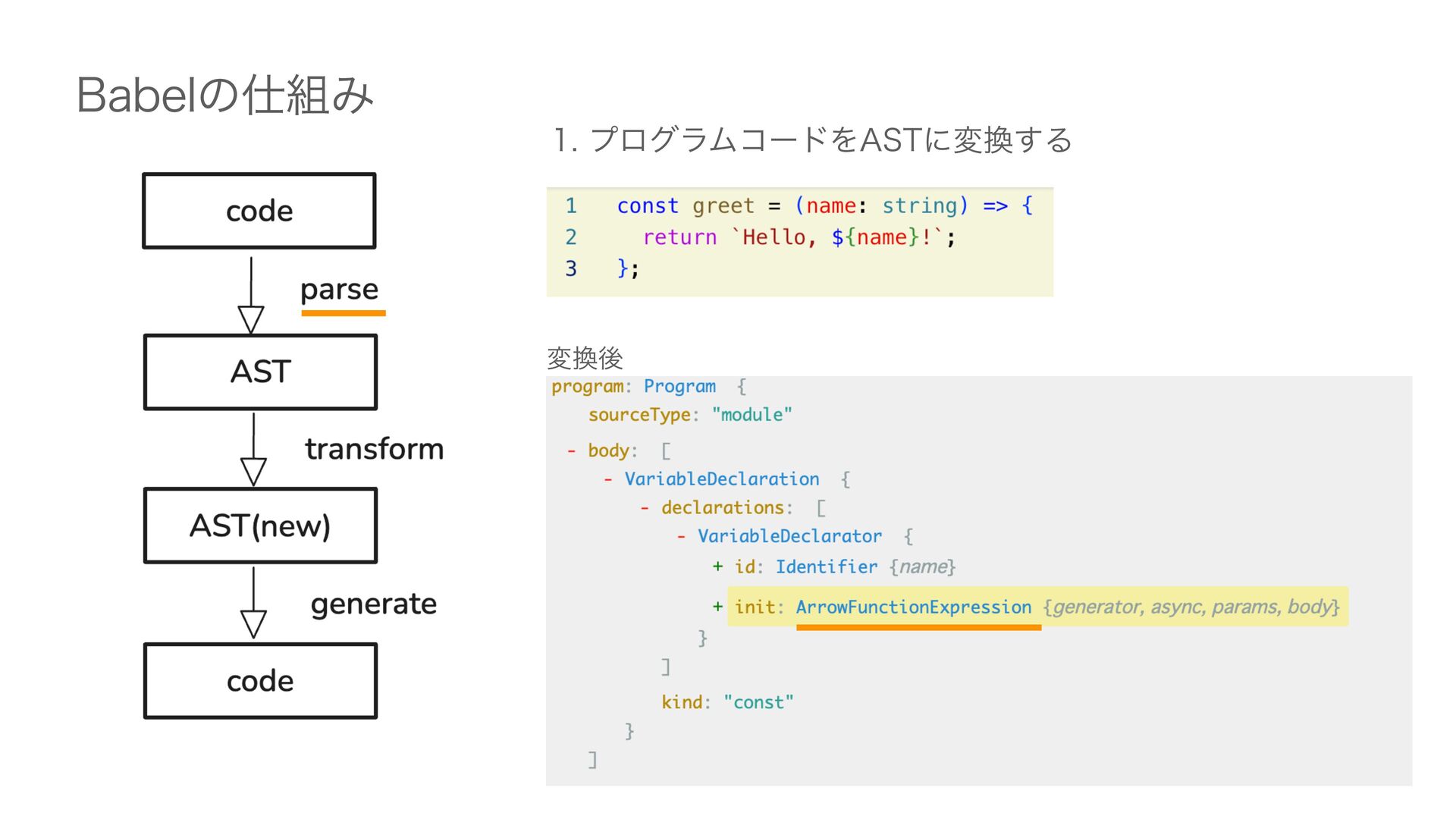Screen dimensions: 1456x819
Task: Click the generate label
Action: tap(374, 604)
